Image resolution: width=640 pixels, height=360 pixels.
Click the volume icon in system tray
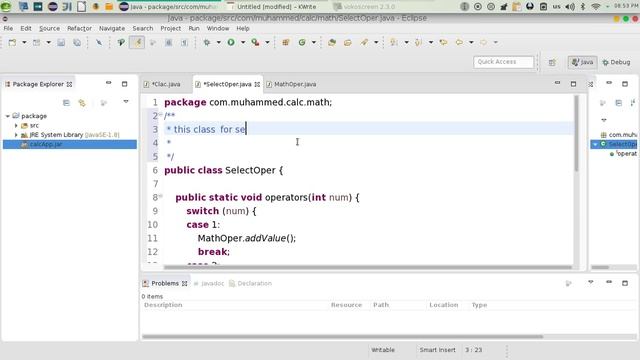(x=570, y=7)
